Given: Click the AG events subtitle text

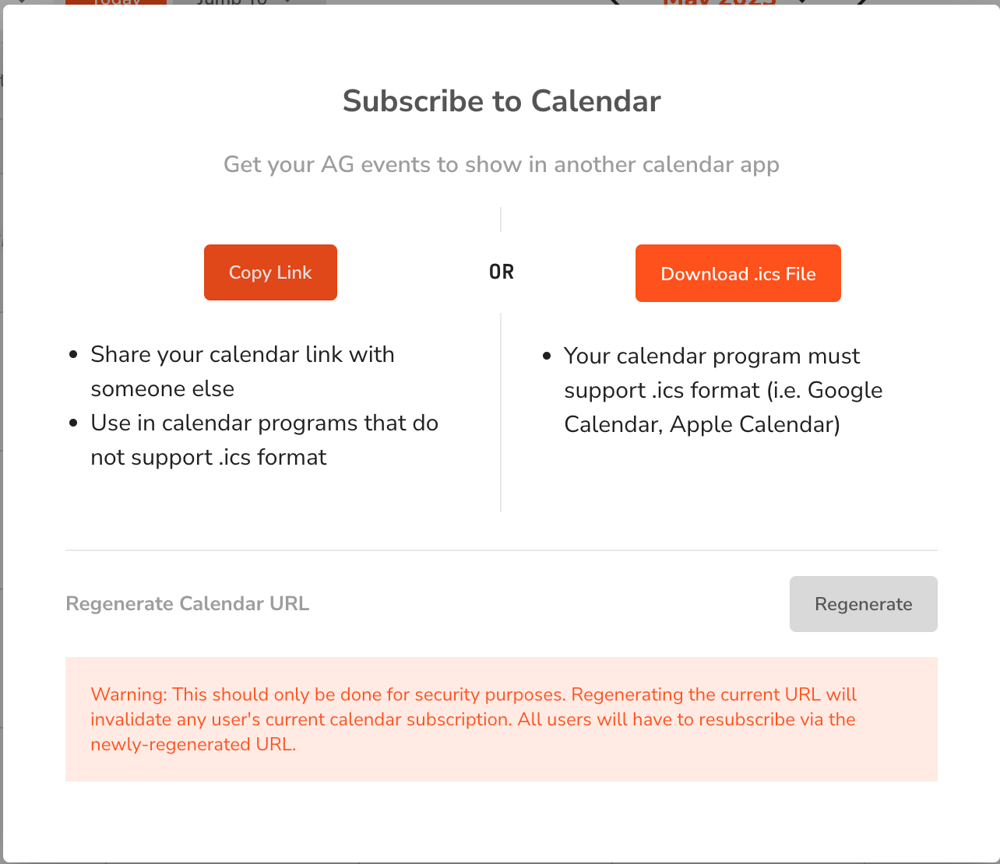Looking at the screenshot, I should pos(501,164).
